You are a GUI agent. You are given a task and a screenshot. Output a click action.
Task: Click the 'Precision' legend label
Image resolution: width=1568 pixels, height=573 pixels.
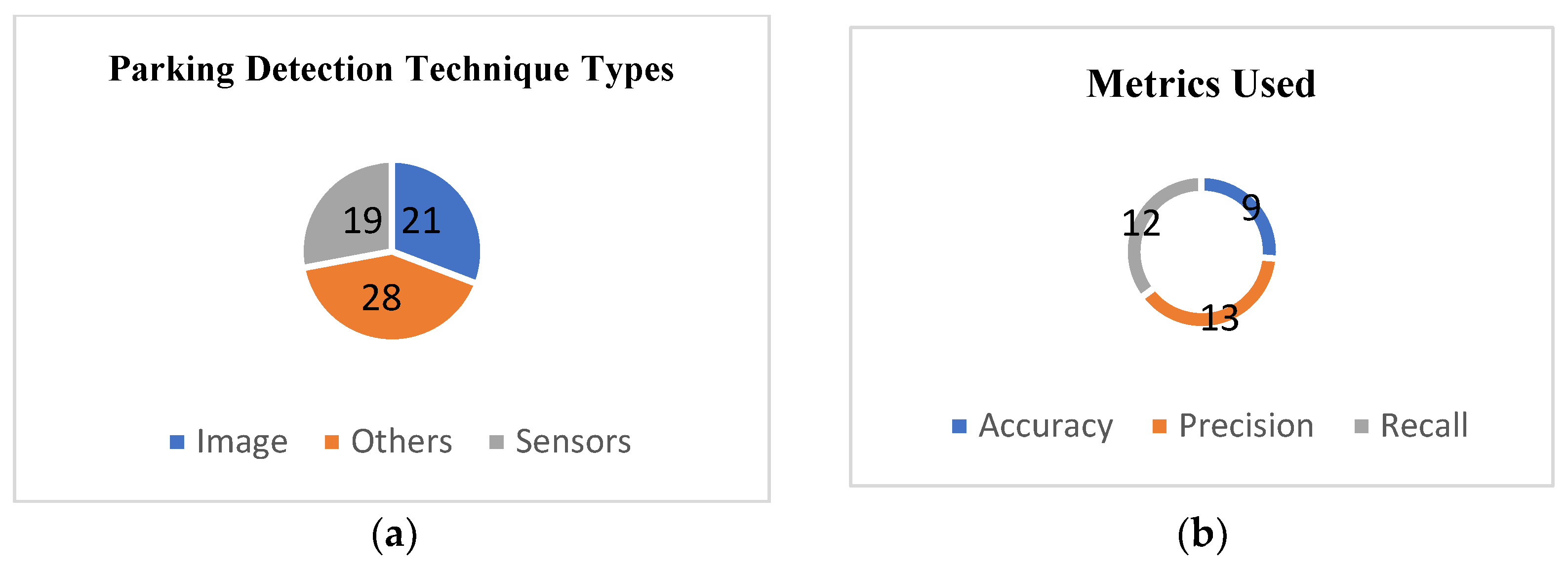pos(1246,426)
